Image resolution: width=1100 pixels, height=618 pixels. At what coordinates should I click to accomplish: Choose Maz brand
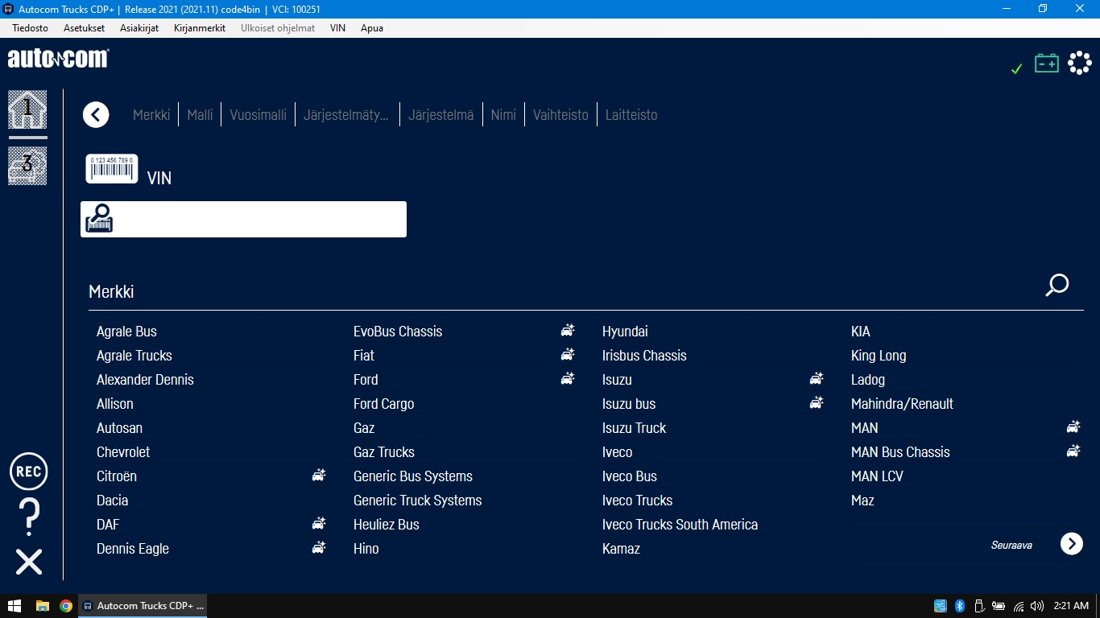pos(862,500)
